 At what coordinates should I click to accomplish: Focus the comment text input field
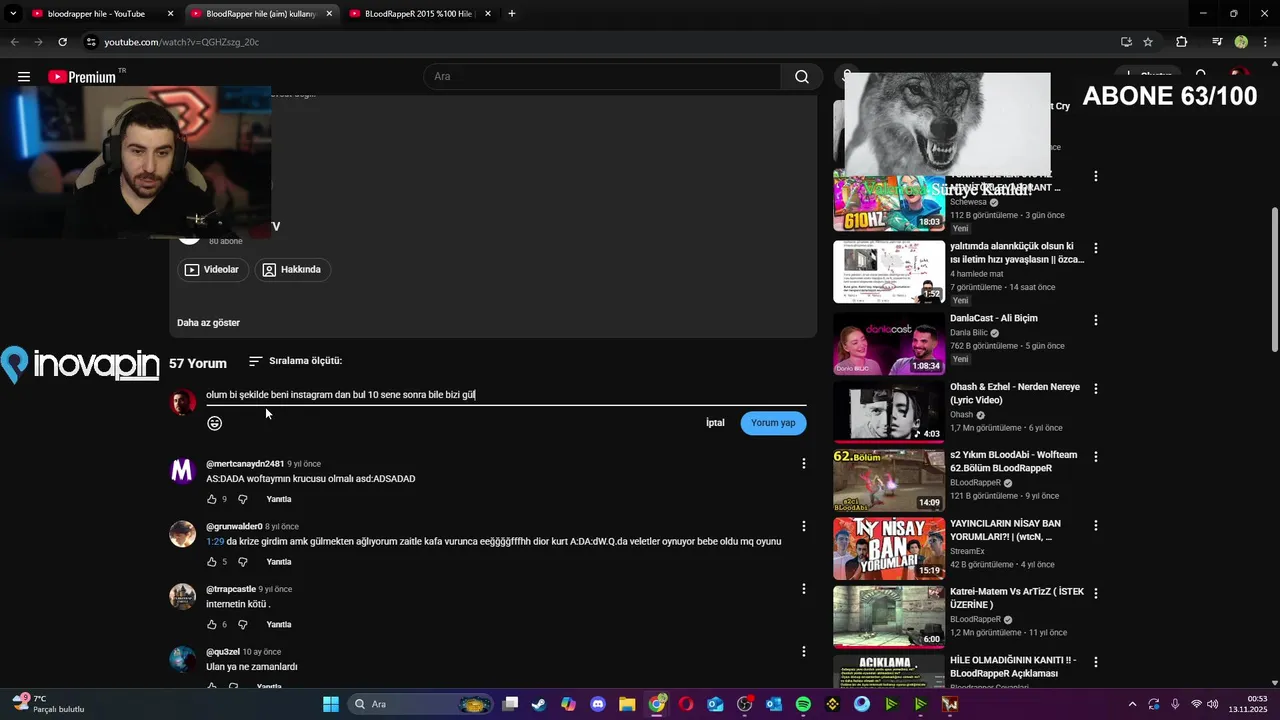pyautogui.click(x=506, y=395)
